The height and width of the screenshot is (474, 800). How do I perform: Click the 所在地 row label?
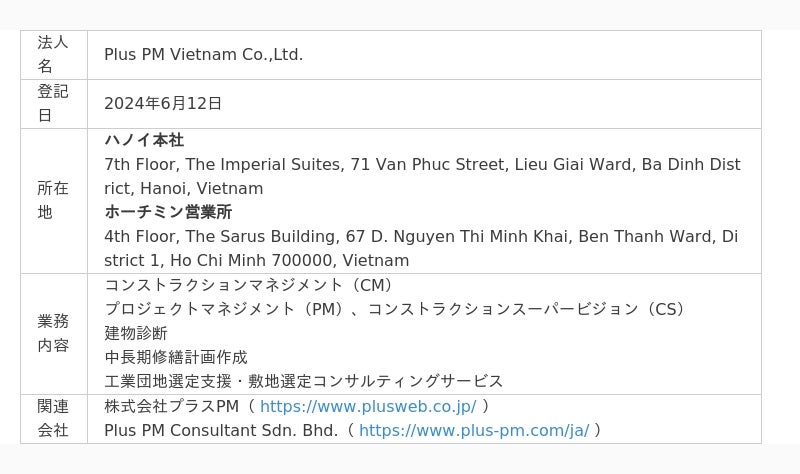53,200
